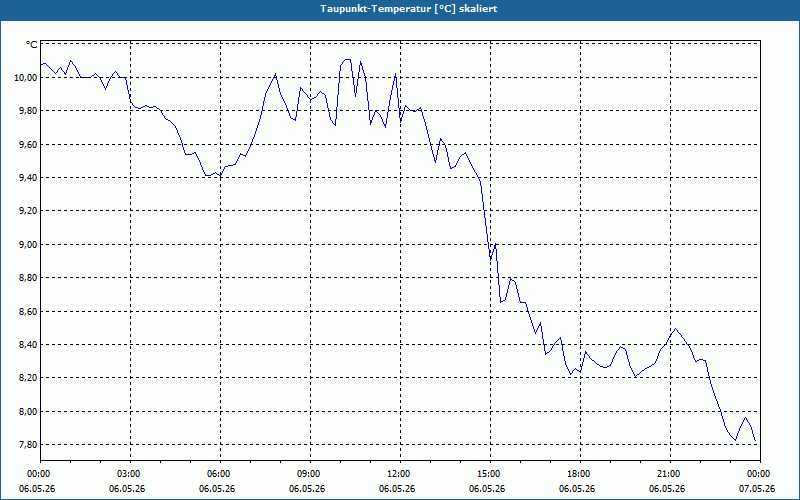Pick the "9,00" y-axis tick label
Viewport: 800px width, 500px height.
30,245
